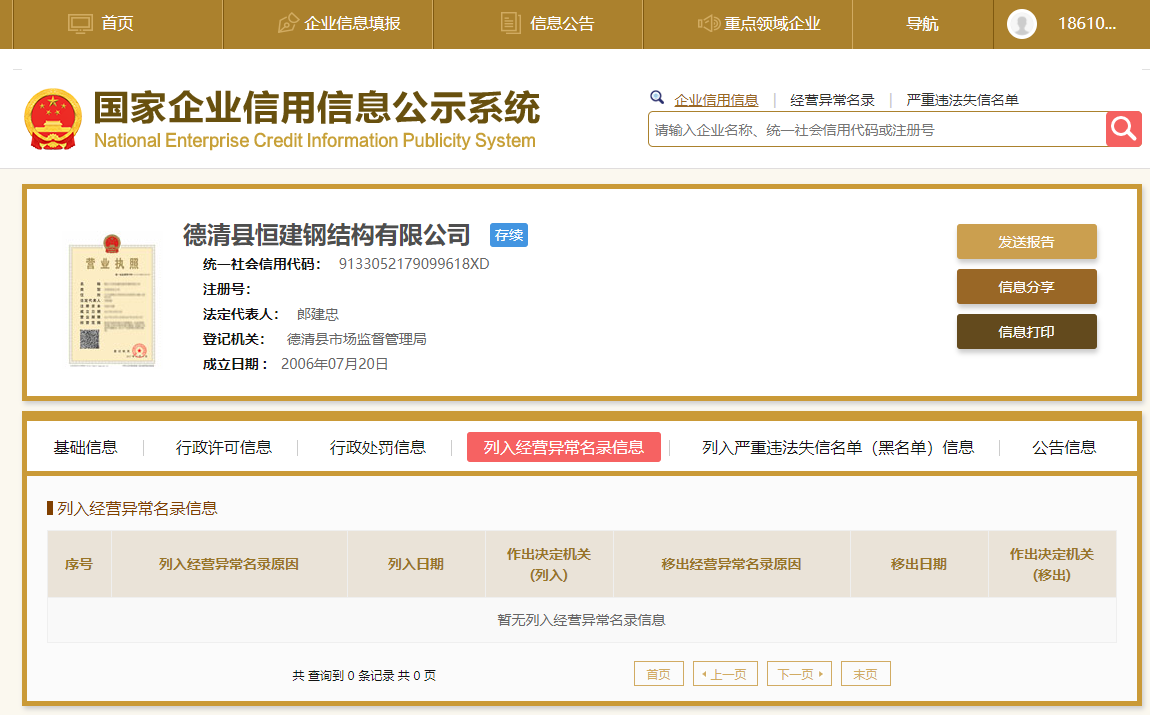This screenshot has height=715, width=1150.
Task: Click the 首页 monitor icon
Action: 80,23
